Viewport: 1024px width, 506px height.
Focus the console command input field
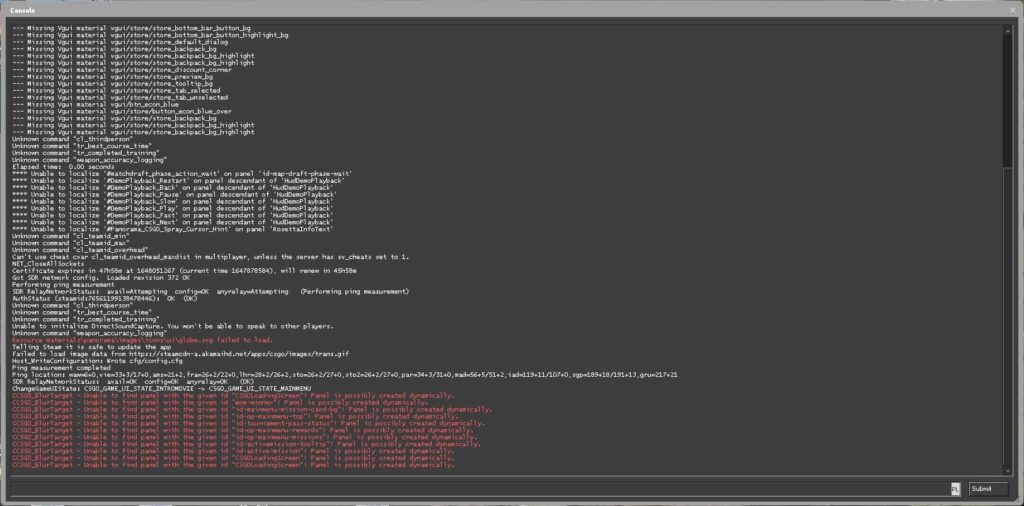coord(480,489)
